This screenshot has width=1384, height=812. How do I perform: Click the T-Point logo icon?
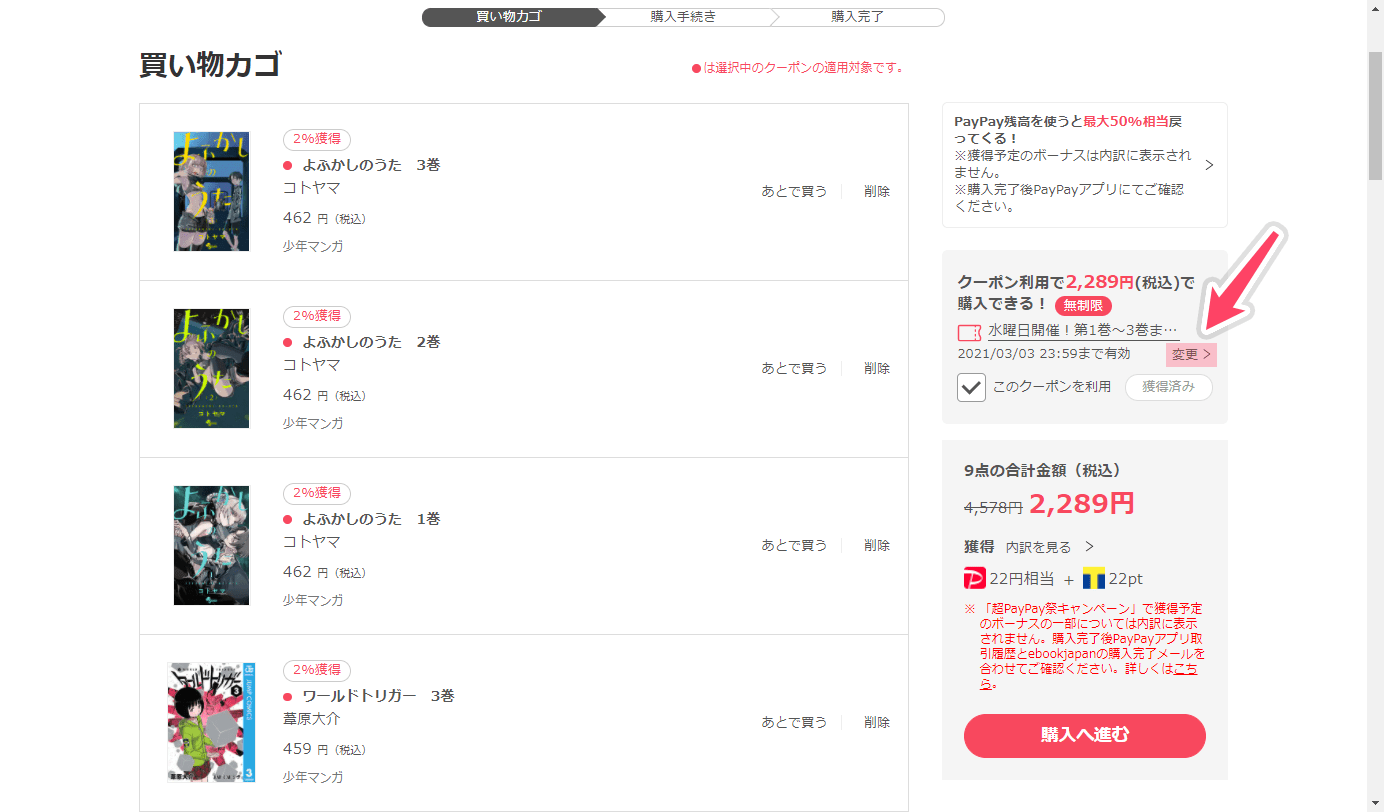(1094, 578)
